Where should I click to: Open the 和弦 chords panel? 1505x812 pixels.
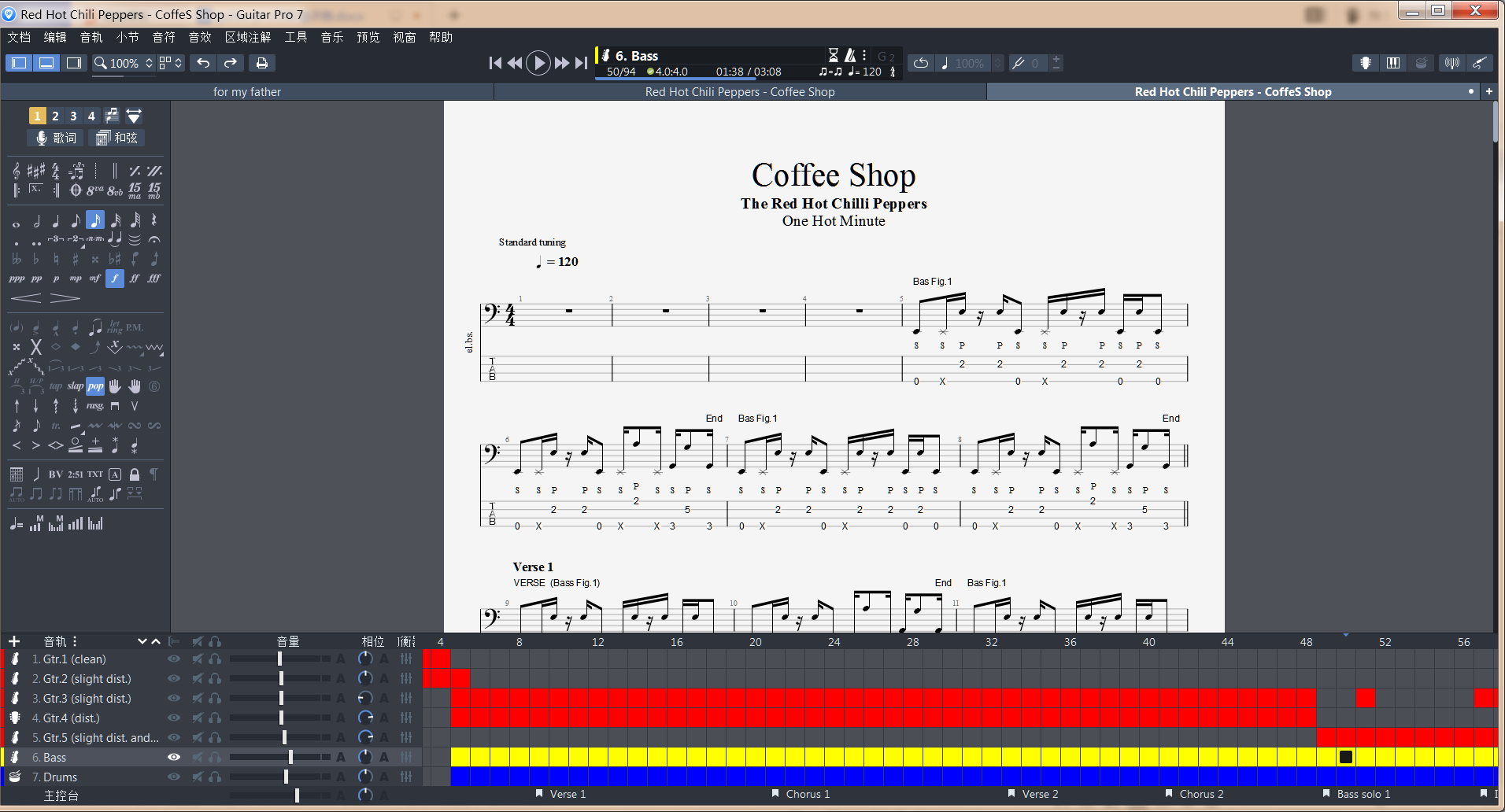pyautogui.click(x=116, y=138)
